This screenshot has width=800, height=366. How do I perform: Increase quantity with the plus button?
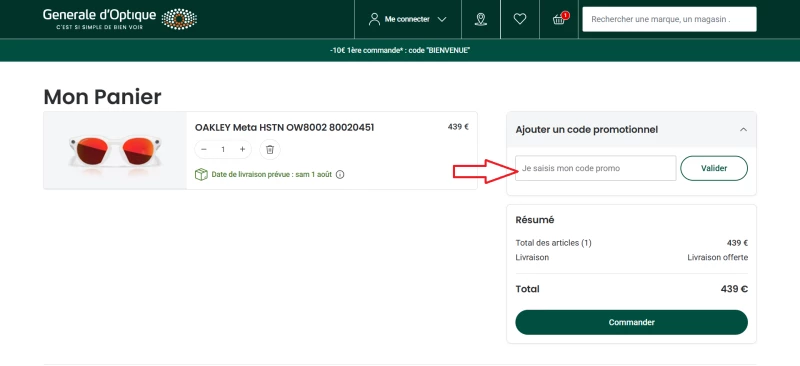click(x=242, y=150)
